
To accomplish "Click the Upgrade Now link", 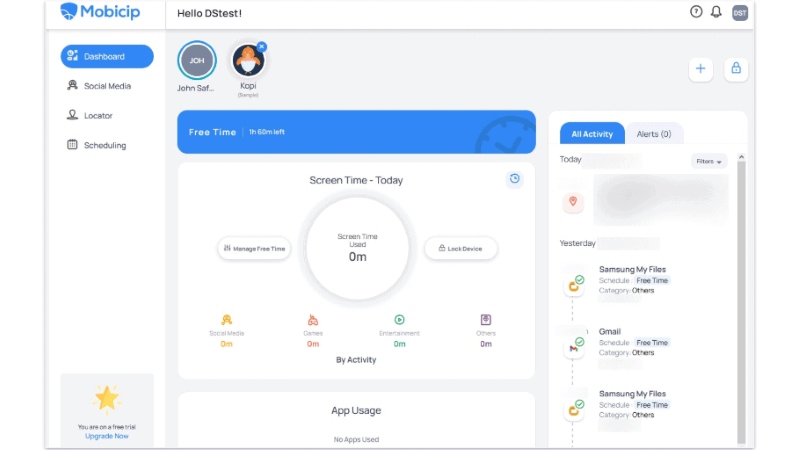I will (x=107, y=436).
